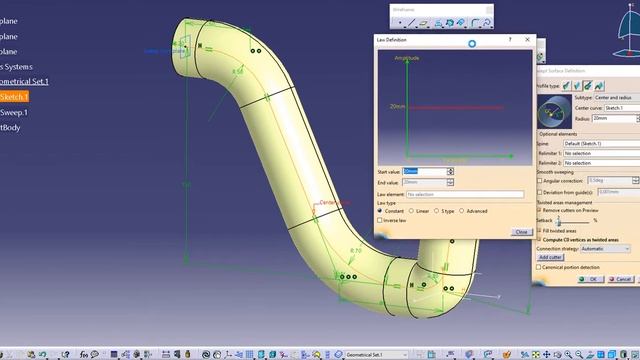Click the Relimiter 1 No selection field

point(602,153)
